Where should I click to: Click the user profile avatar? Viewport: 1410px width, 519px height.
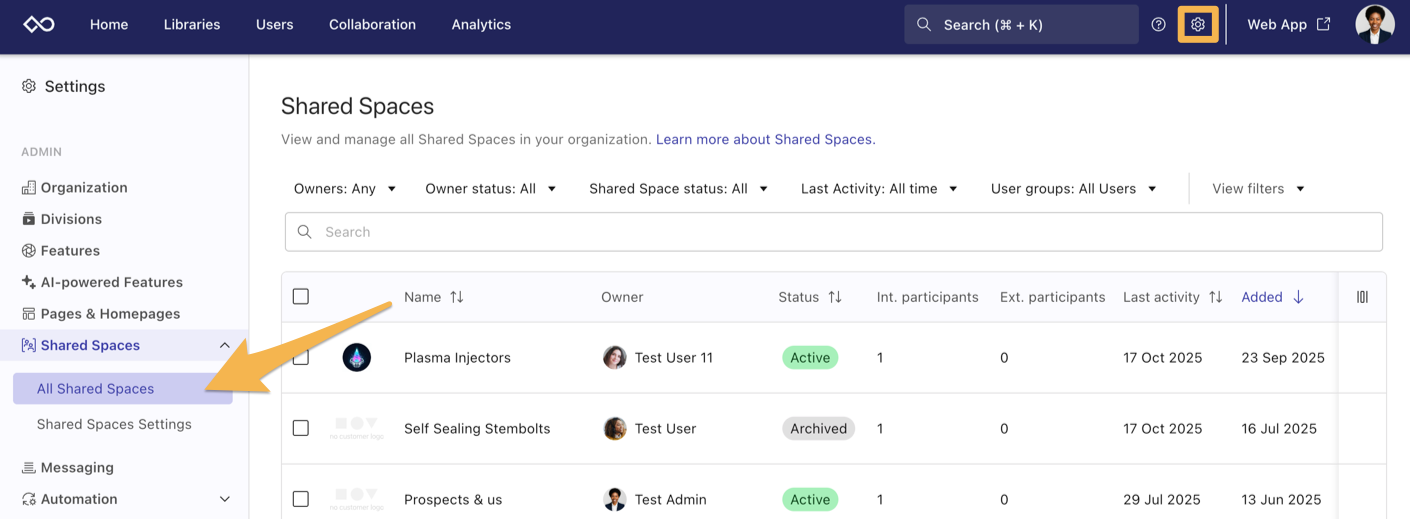(x=1375, y=24)
